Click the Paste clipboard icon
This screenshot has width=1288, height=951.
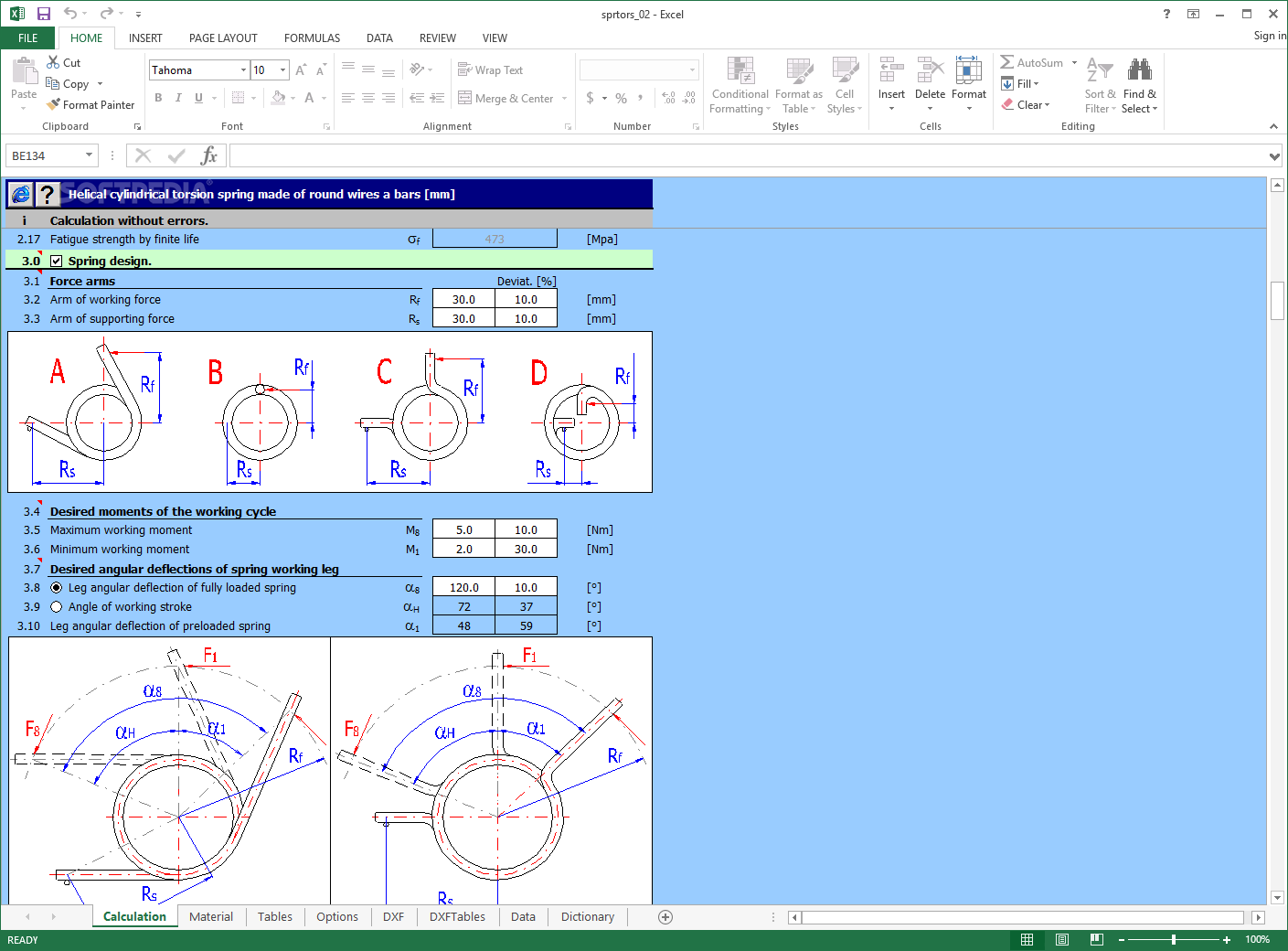point(24,71)
